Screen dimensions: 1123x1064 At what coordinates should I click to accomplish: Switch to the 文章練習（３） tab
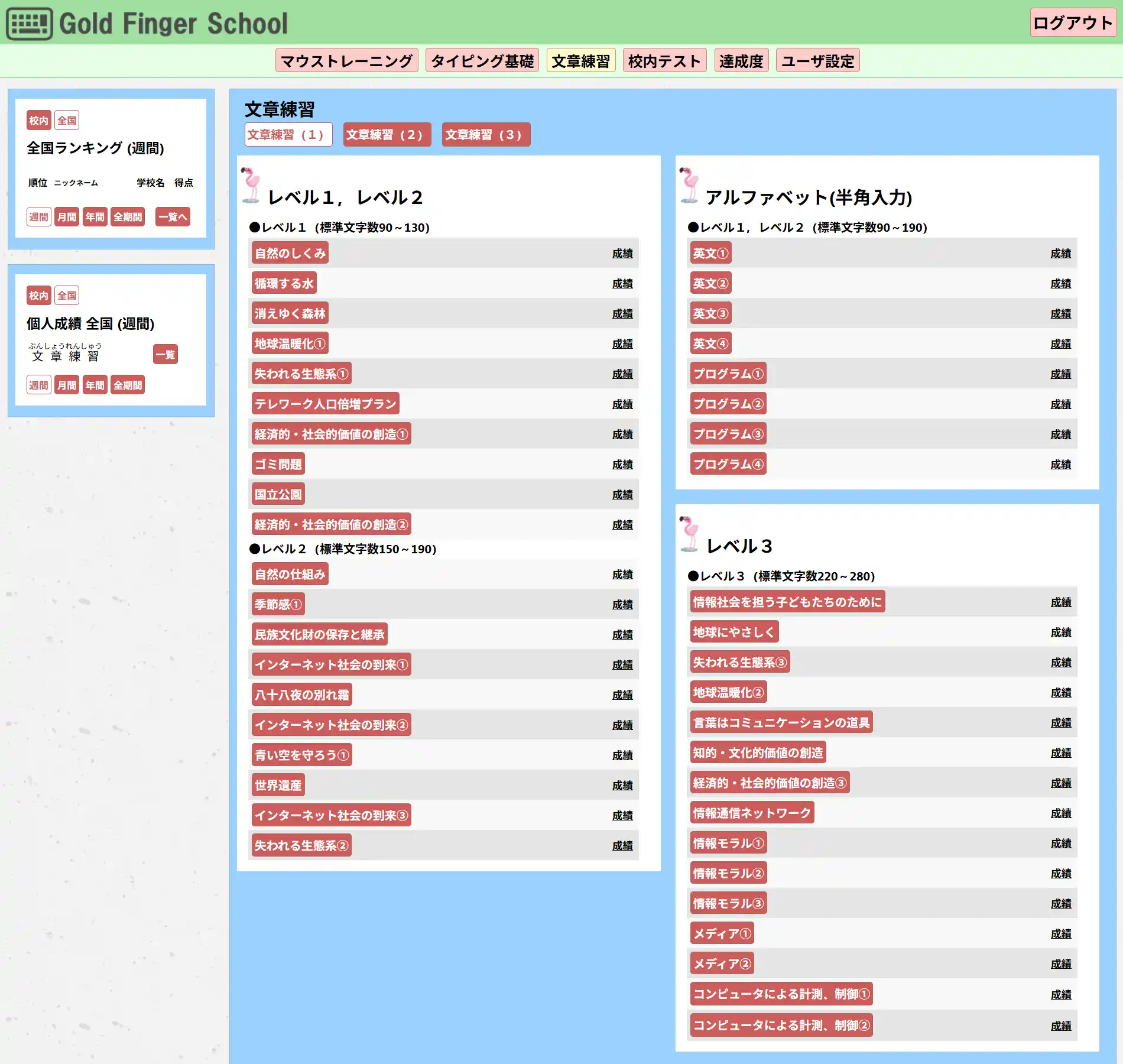[x=485, y=135]
